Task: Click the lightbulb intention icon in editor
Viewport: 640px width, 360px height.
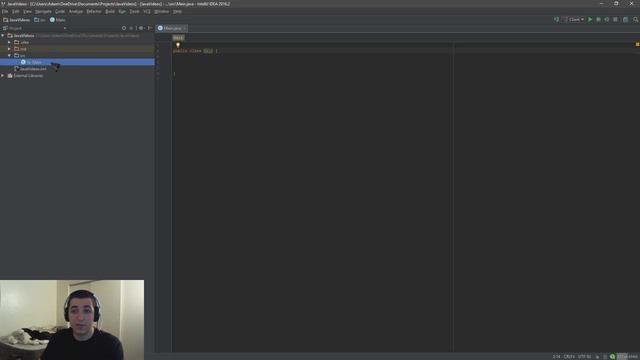Action: (178, 45)
